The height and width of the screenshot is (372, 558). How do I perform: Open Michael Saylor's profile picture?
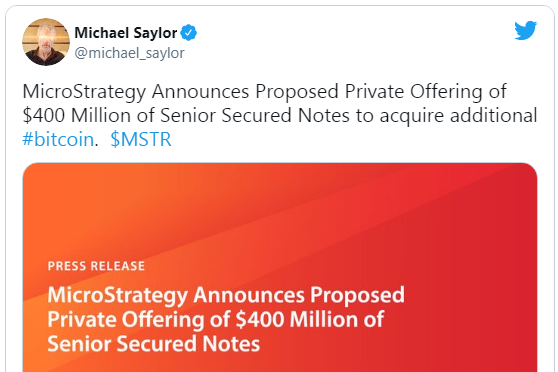[46, 42]
